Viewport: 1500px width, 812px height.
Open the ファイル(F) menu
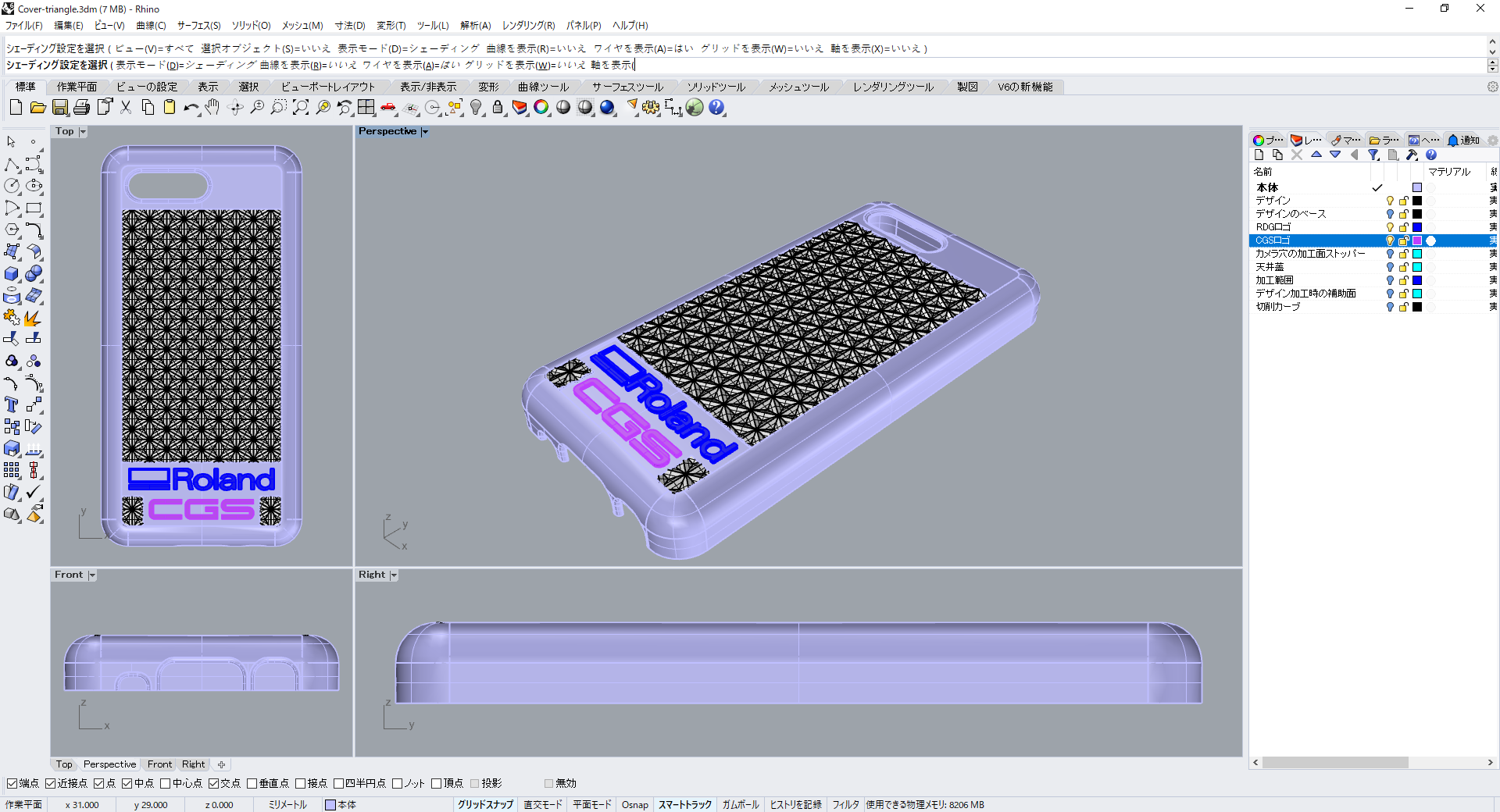click(24, 26)
